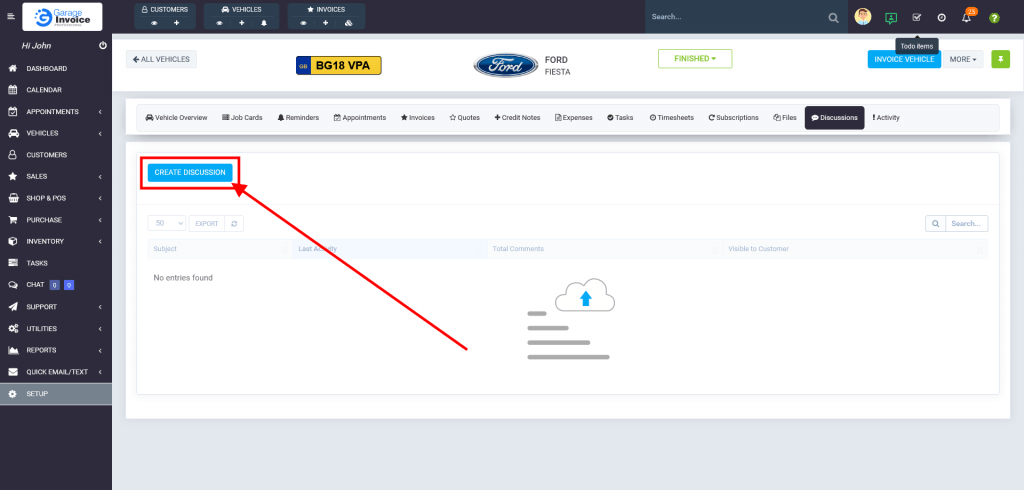
Task: Expand the Utilities sidebar menu
Action: (x=56, y=329)
